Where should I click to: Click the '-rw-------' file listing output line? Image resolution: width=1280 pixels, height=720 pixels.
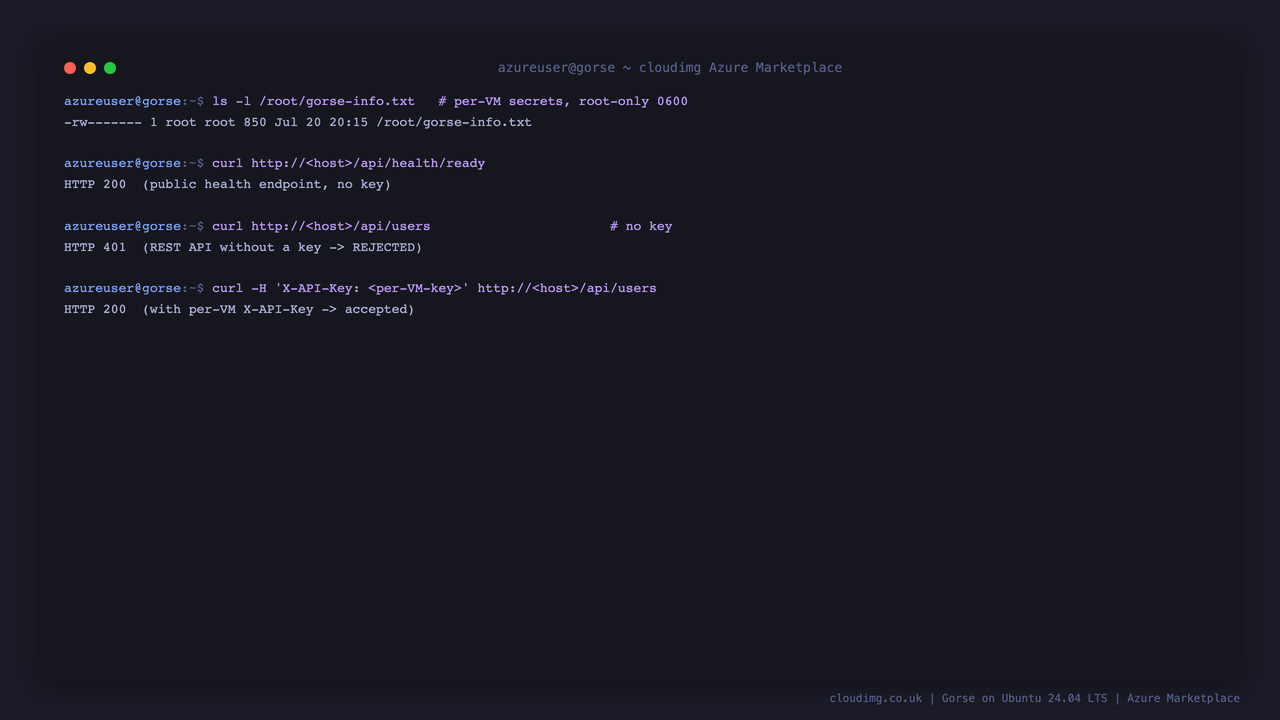[x=298, y=122]
